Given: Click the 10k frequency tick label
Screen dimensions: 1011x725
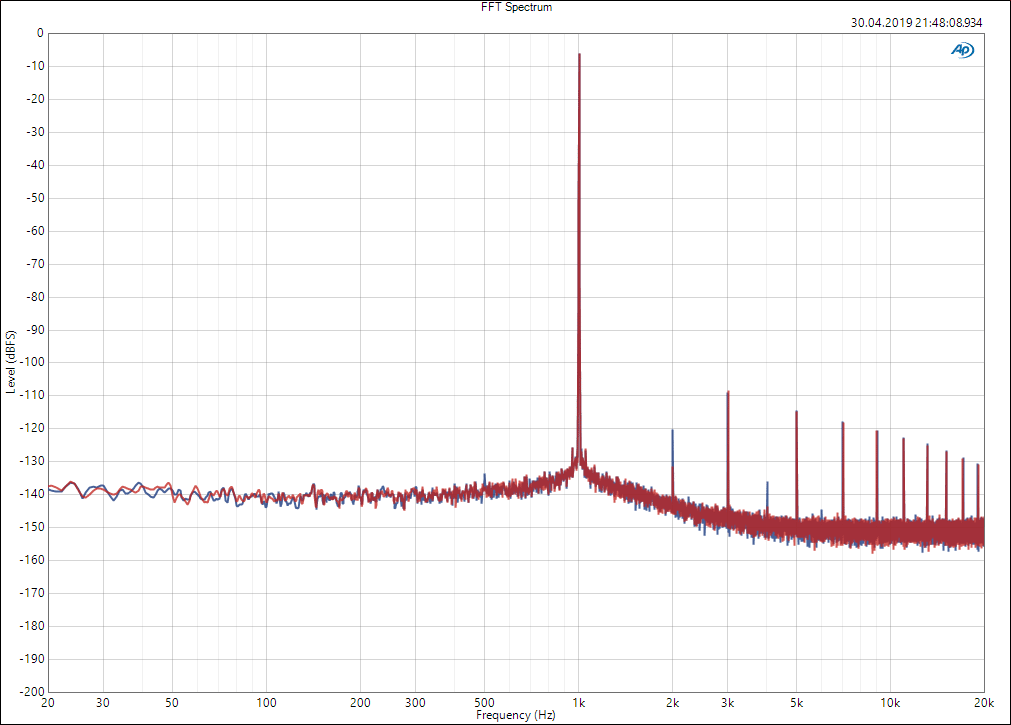Looking at the screenshot, I should click(x=890, y=703).
